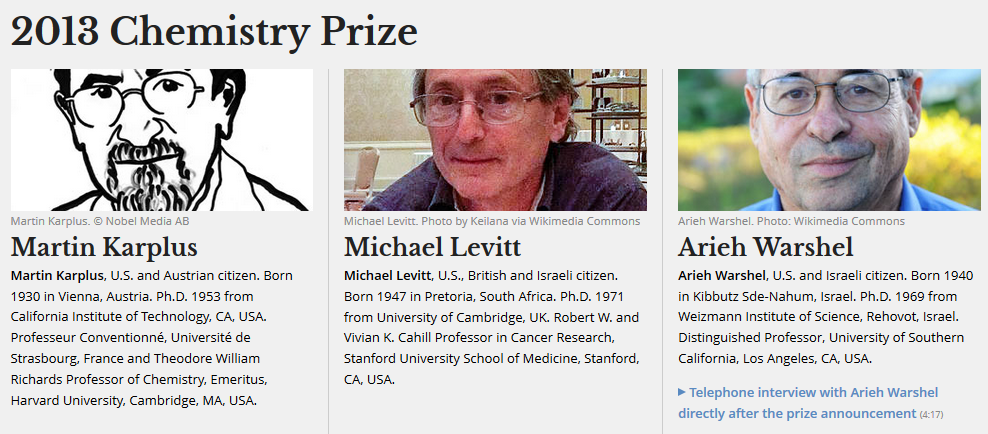Select the large Michael Levitt name heading

click(432, 248)
